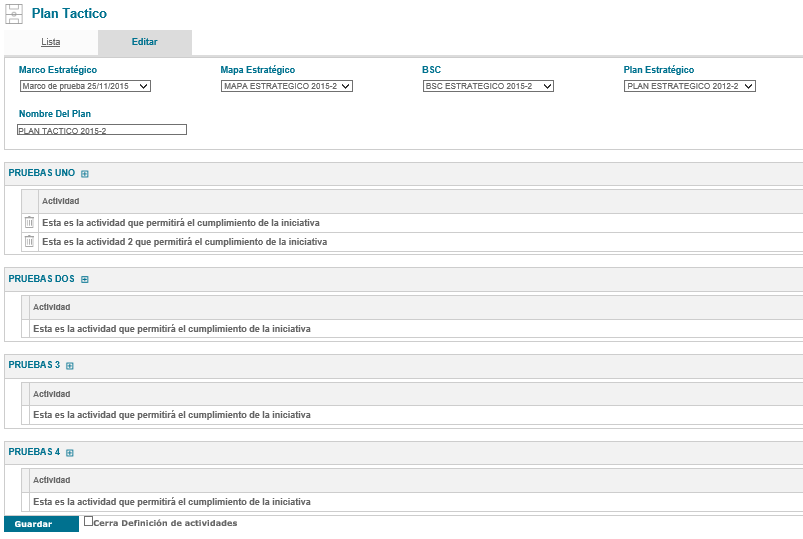Click the Plan Tactico page icon
The width and height of the screenshot is (803, 539).
tap(14, 14)
